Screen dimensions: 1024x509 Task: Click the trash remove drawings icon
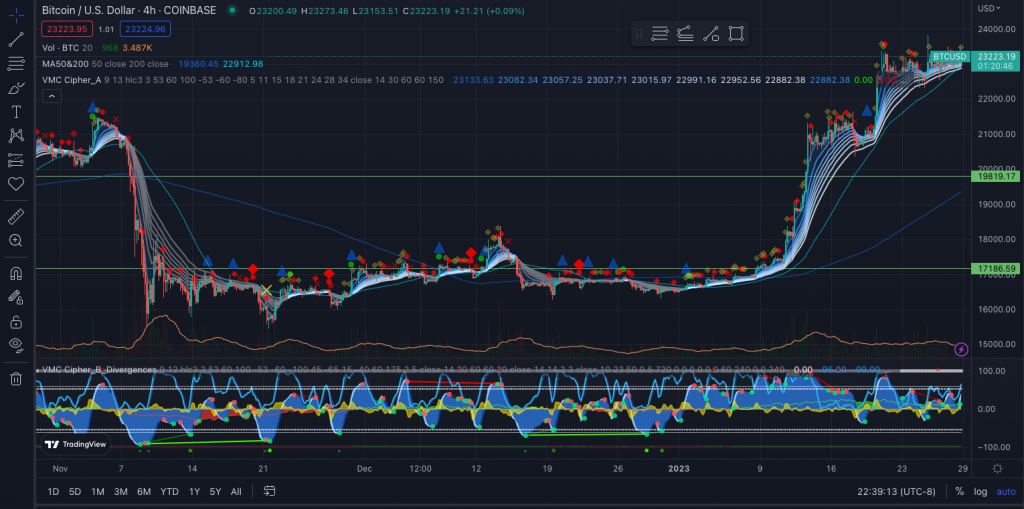(x=16, y=378)
